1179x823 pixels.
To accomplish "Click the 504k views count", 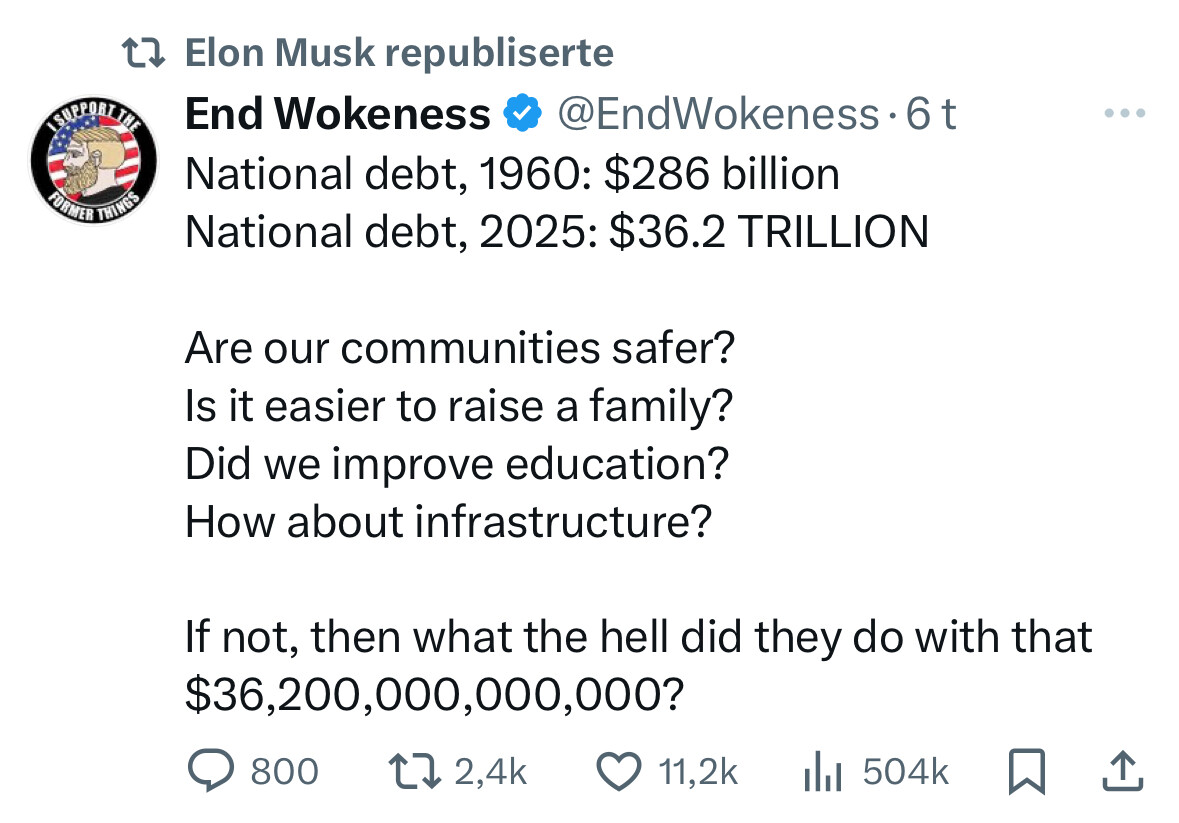I will [906, 772].
